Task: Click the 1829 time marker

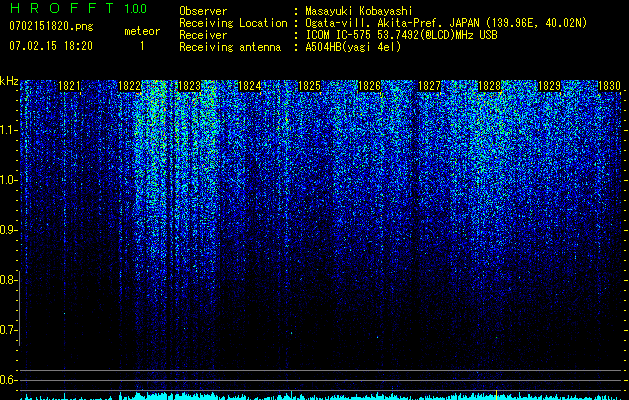Action: pos(550,86)
